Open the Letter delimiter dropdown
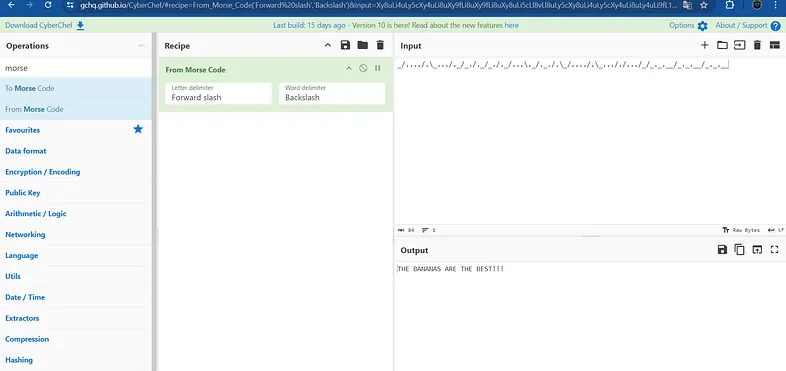 pyautogui.click(x=219, y=93)
